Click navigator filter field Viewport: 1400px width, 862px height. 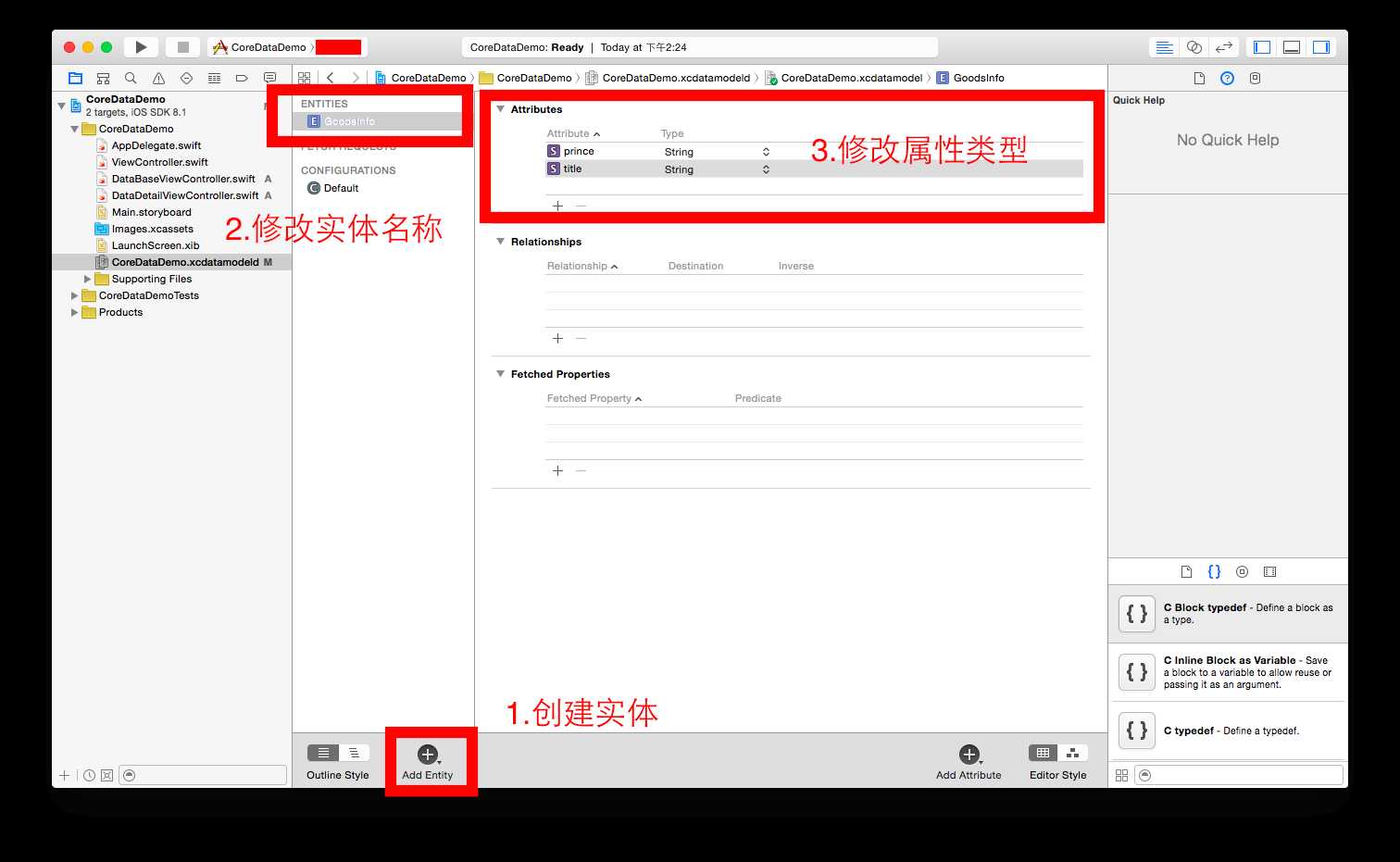[x=203, y=775]
